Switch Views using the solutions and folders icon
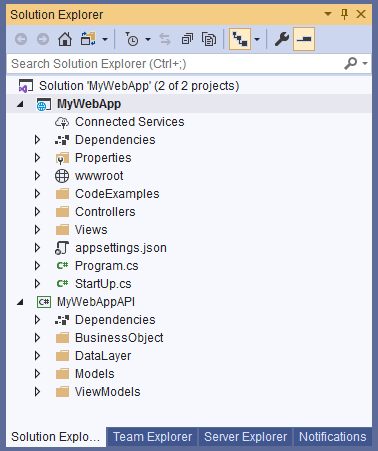This screenshot has height=451, width=378. (x=88, y=39)
